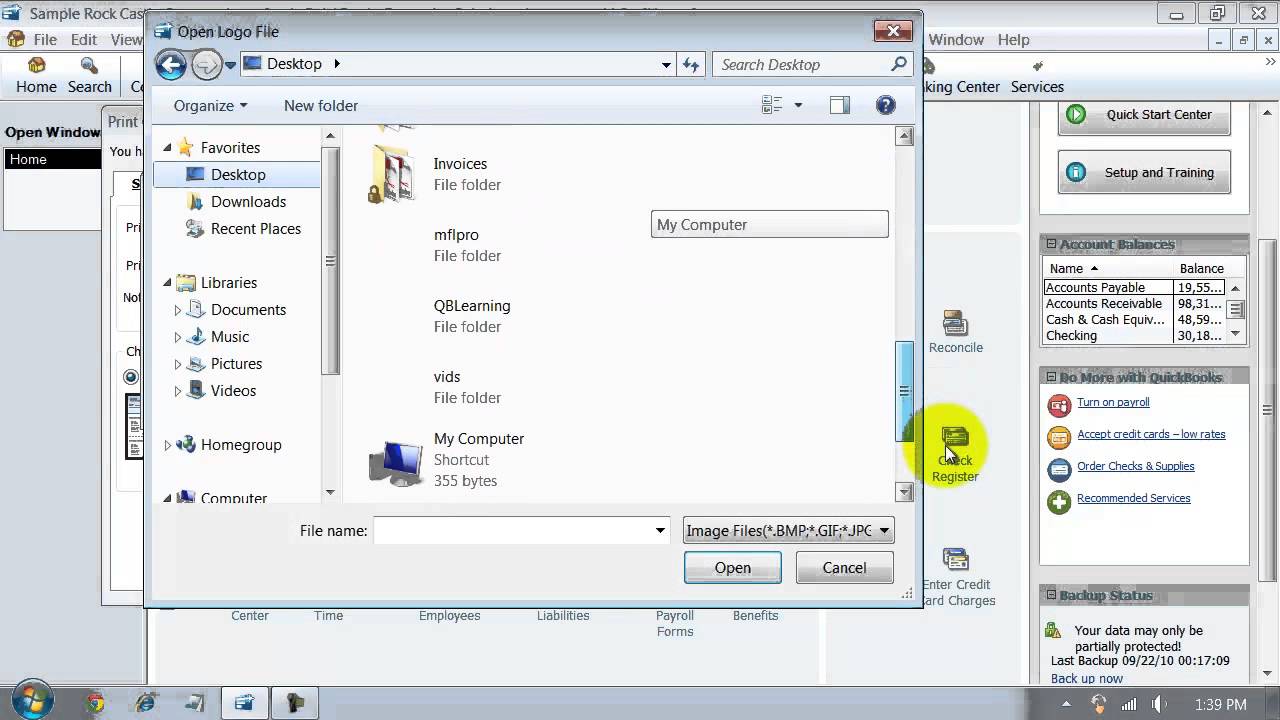This screenshot has width=1280, height=720.
Task: Collapse the Backup Status panel
Action: pos(1051,595)
